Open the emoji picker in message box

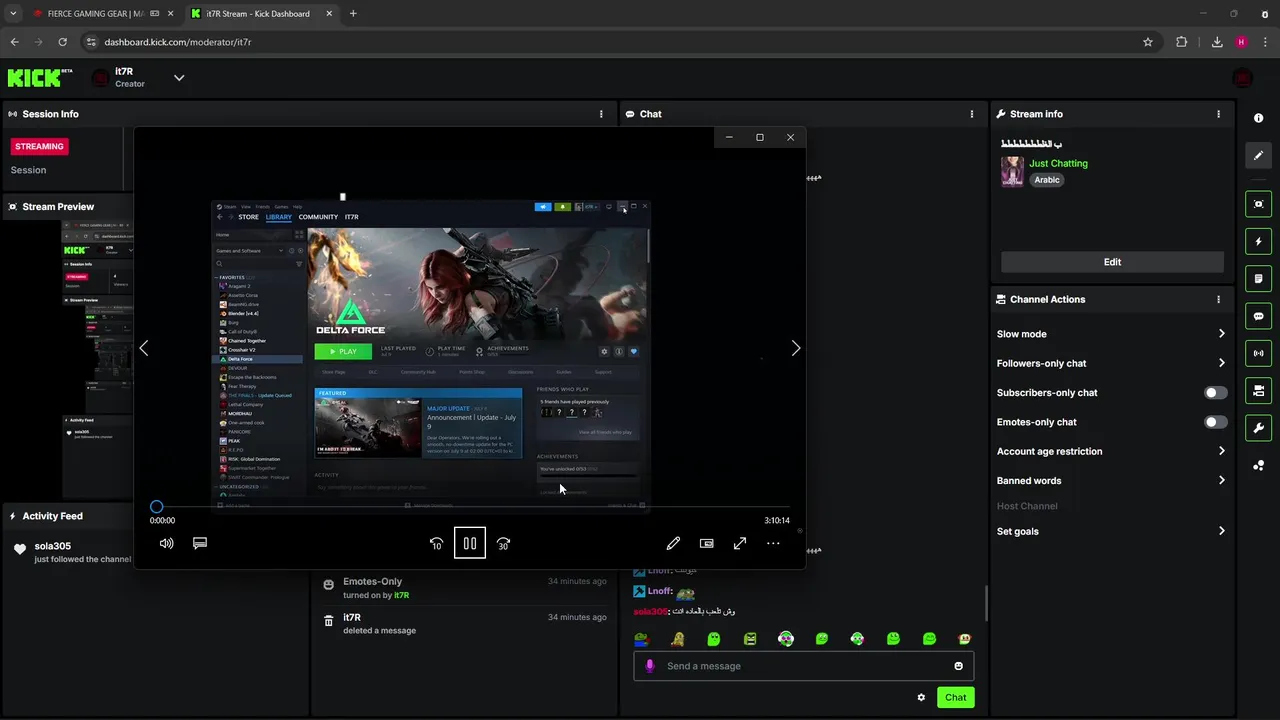point(958,666)
